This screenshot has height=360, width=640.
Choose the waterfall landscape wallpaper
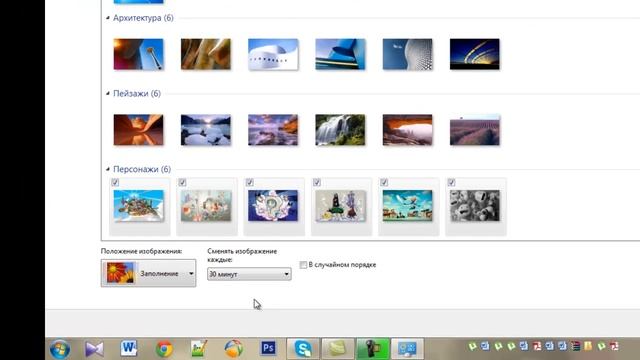pos(340,130)
